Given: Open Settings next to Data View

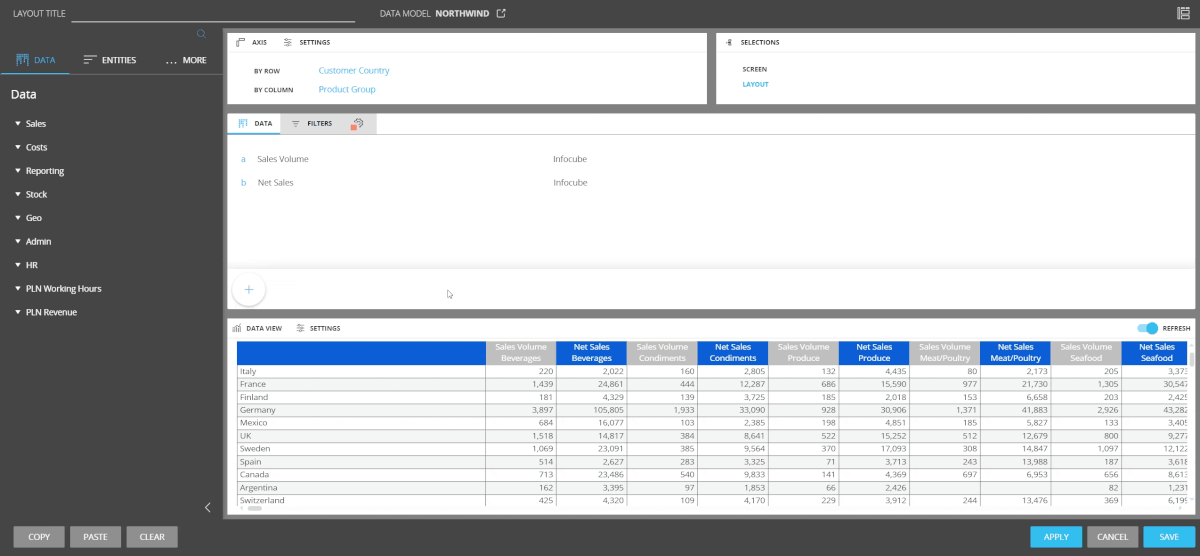Looking at the screenshot, I should coord(318,328).
